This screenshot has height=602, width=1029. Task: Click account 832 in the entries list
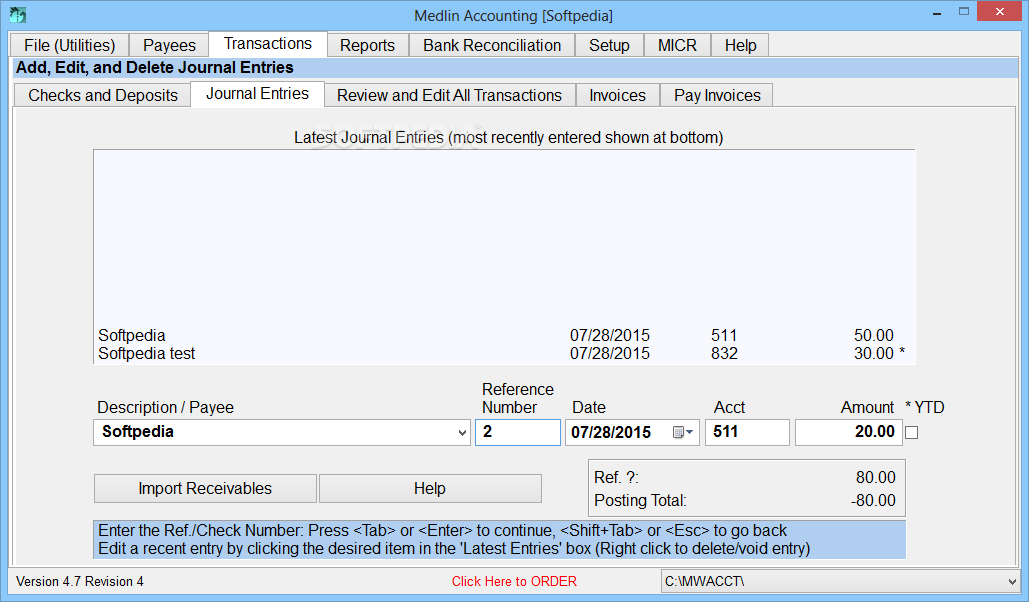click(x=724, y=354)
